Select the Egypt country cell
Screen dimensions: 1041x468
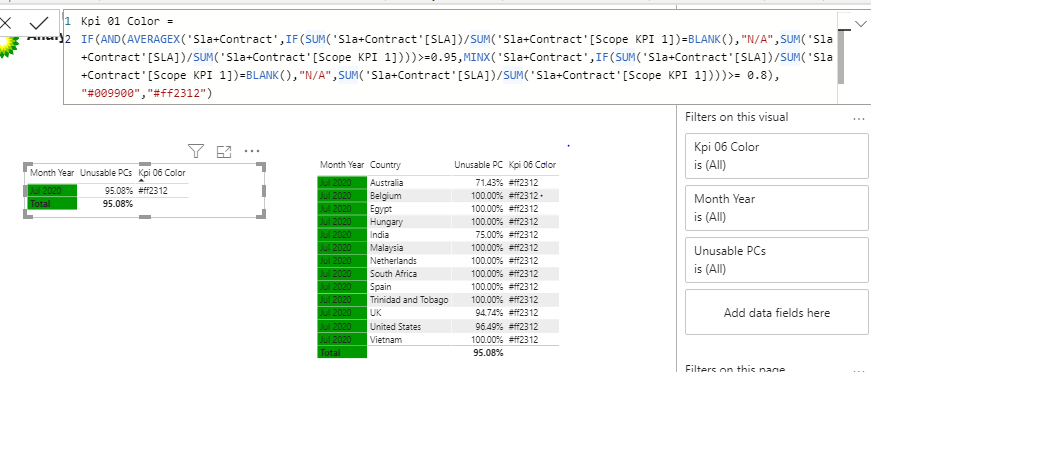(x=380, y=208)
